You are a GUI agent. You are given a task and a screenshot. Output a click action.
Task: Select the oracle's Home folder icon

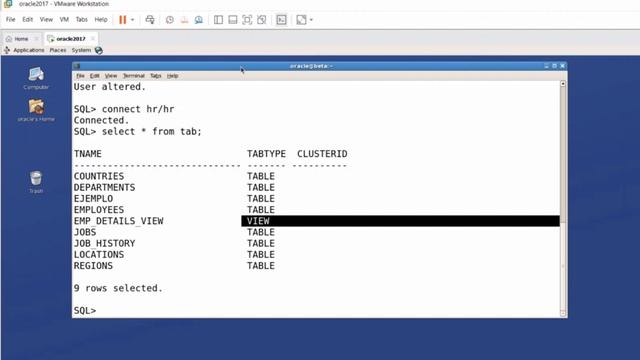[36, 110]
